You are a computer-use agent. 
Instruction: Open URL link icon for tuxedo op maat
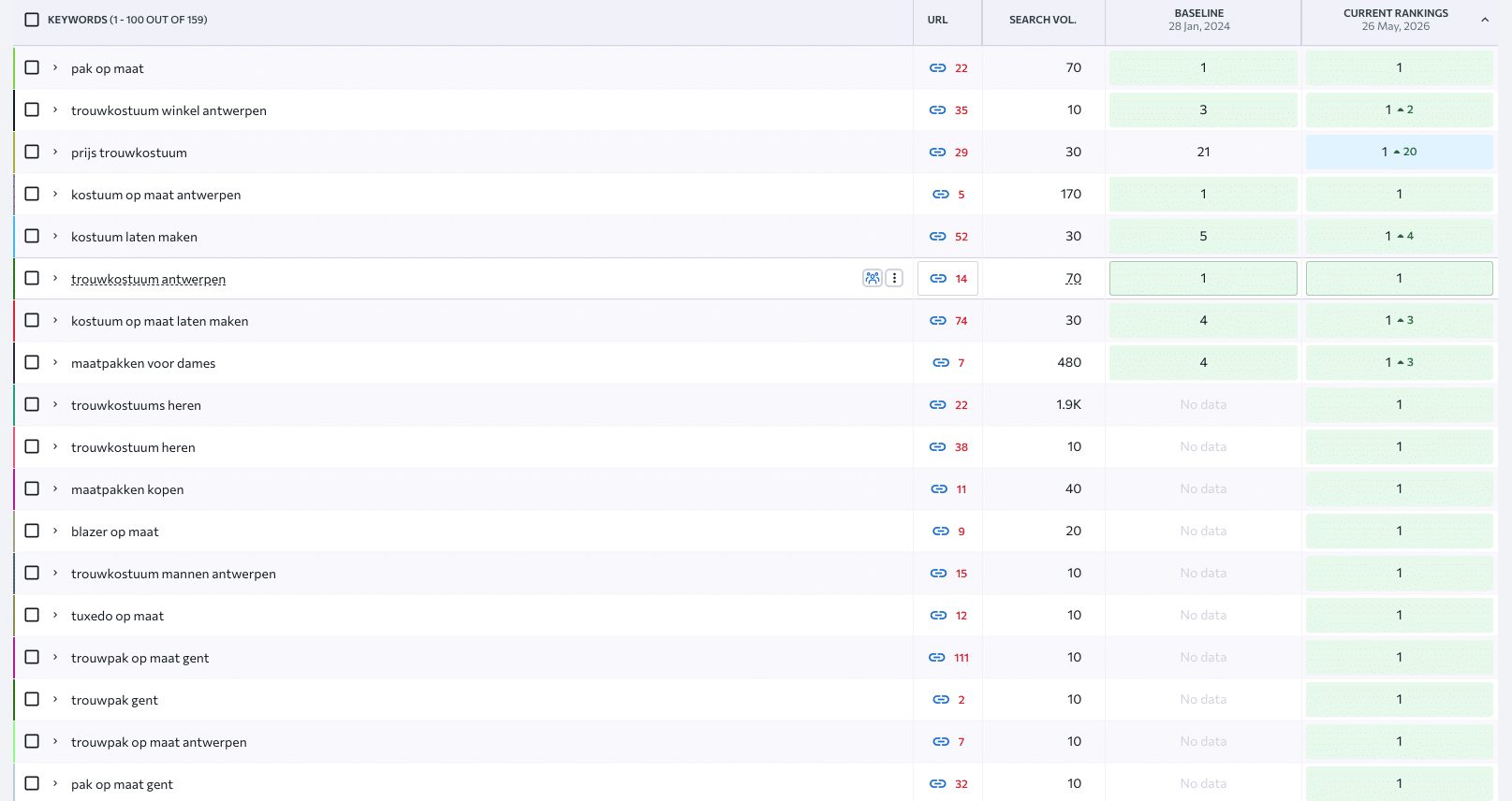[938, 616]
